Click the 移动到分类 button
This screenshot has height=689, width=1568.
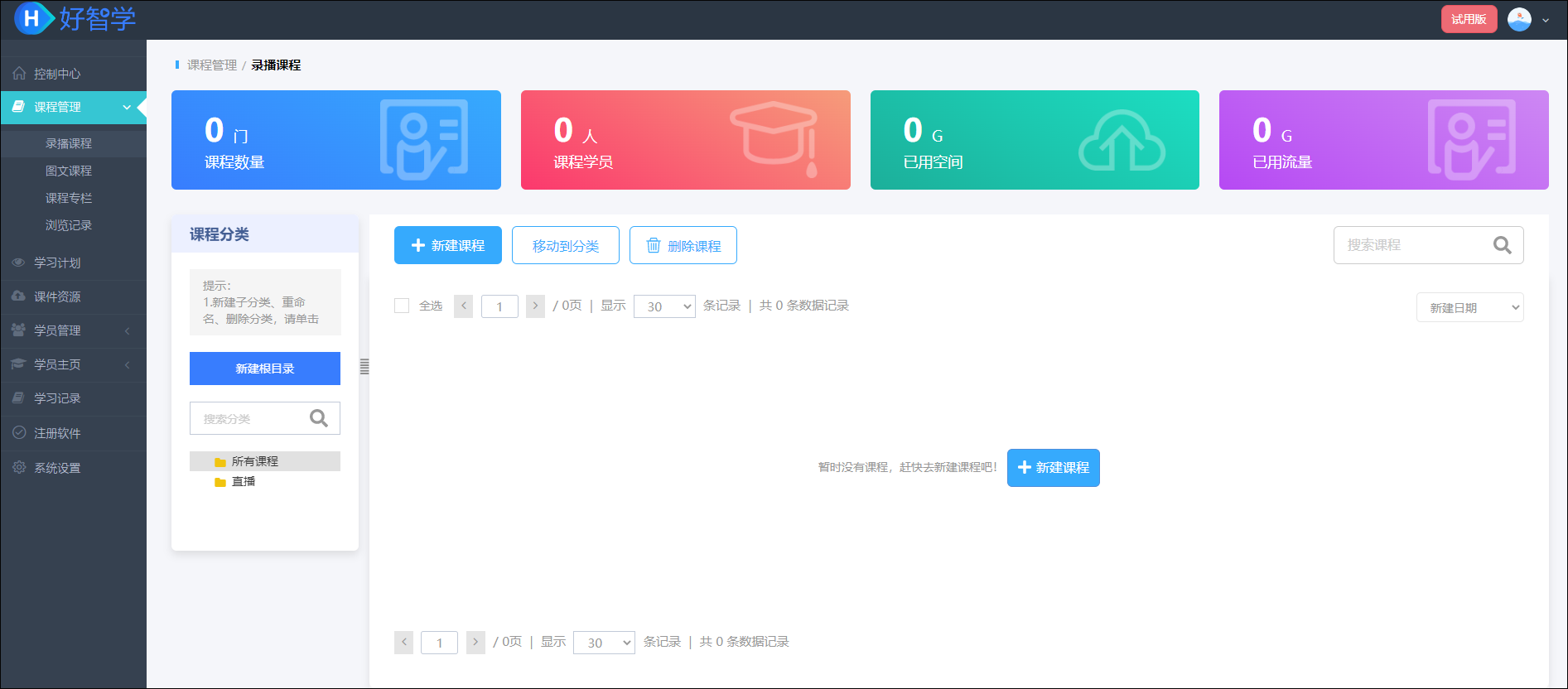[566, 245]
